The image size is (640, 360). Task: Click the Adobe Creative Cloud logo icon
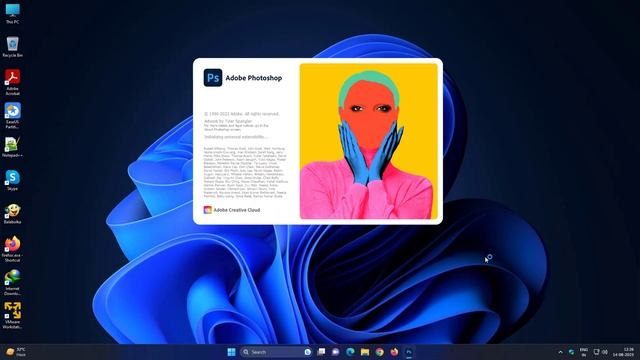[x=207, y=210]
